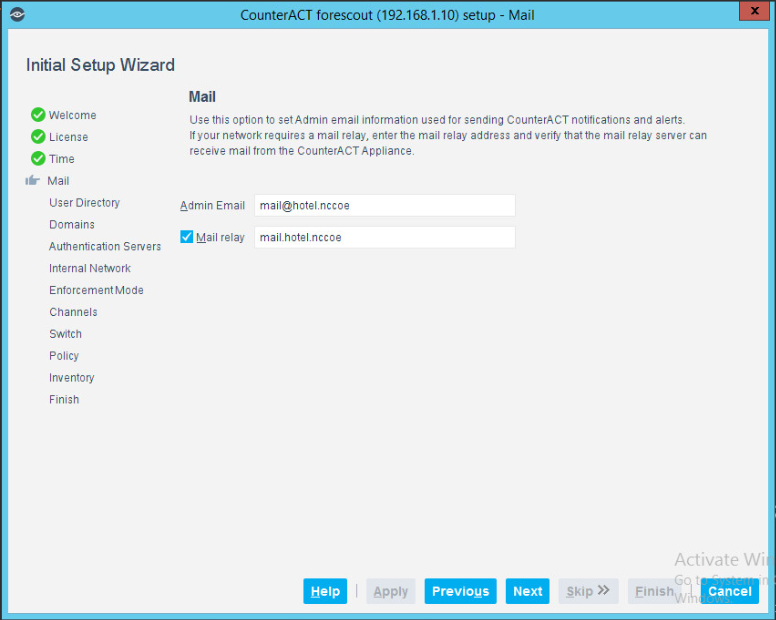Image resolution: width=776 pixels, height=620 pixels.
Task: Uncheck the Mail relay checkbox
Action: [x=187, y=237]
